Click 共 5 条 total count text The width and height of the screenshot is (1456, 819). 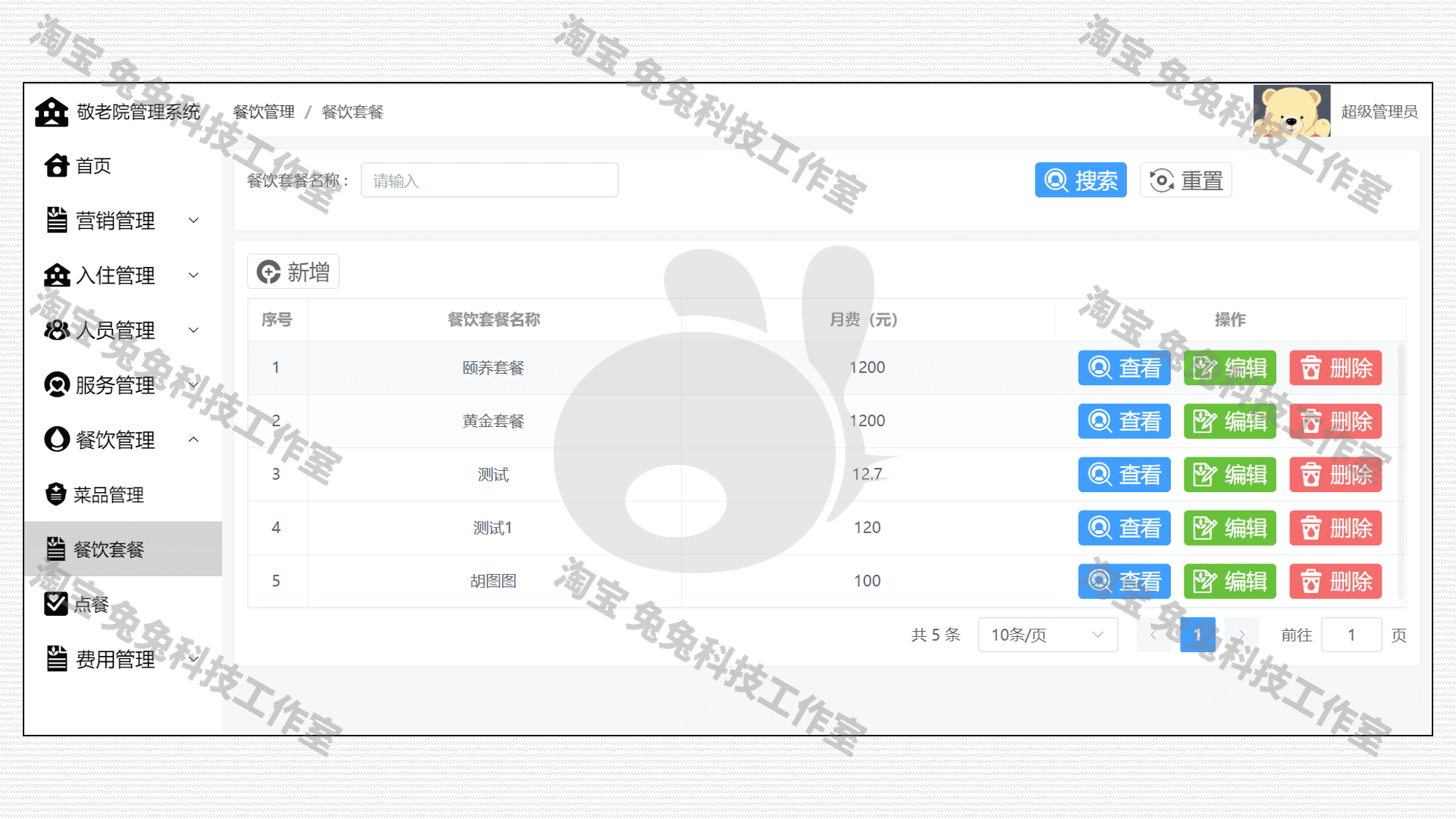click(x=936, y=635)
